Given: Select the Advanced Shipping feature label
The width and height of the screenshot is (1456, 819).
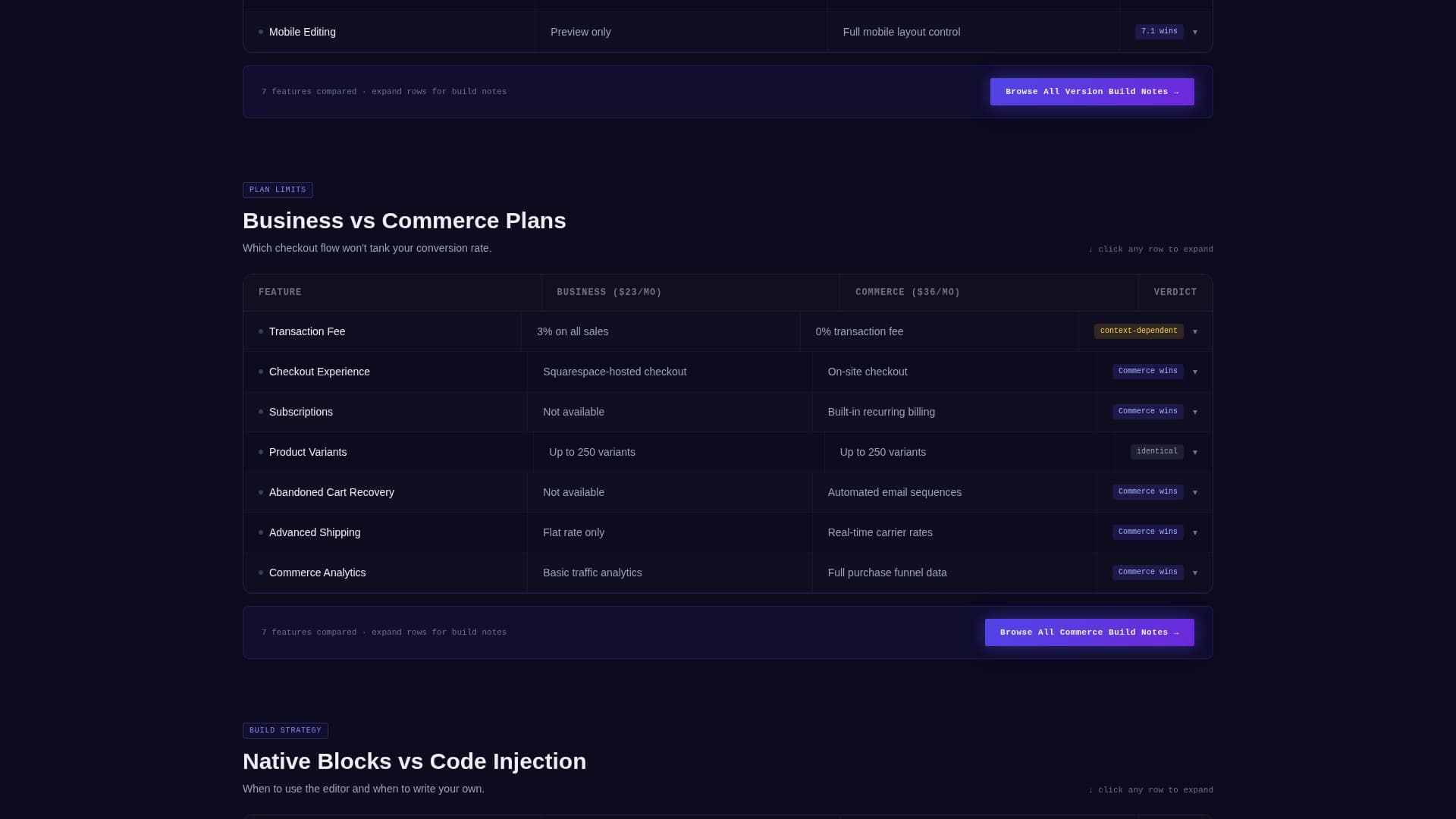Looking at the screenshot, I should (x=315, y=532).
